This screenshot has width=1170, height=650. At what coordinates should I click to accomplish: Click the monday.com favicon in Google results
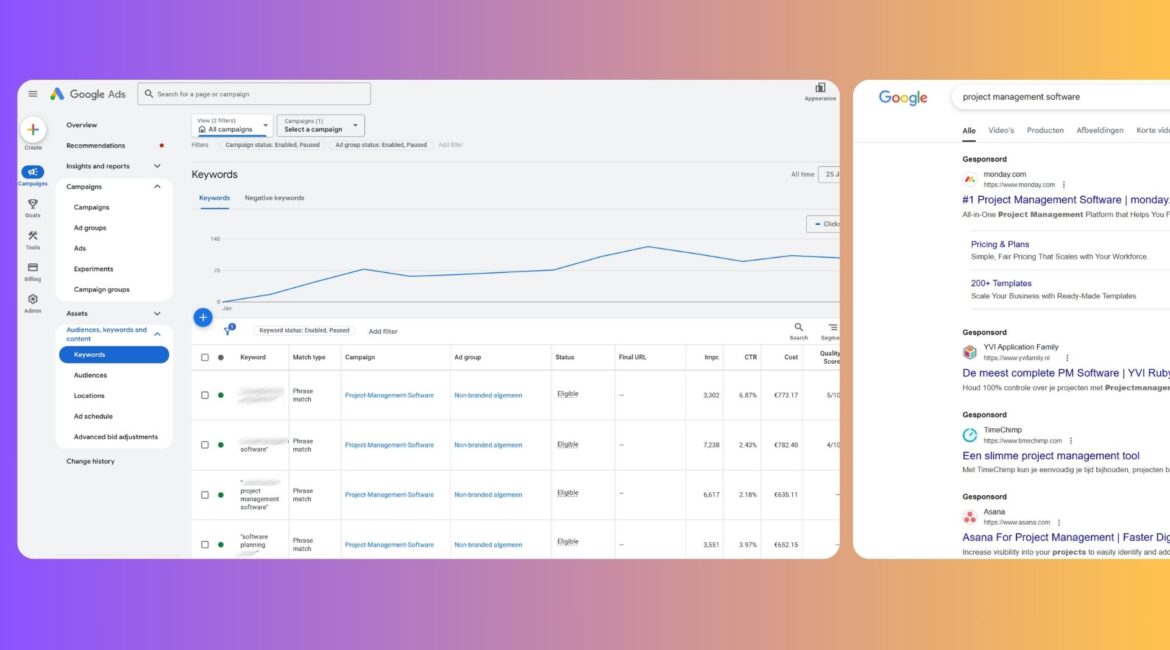coord(970,179)
